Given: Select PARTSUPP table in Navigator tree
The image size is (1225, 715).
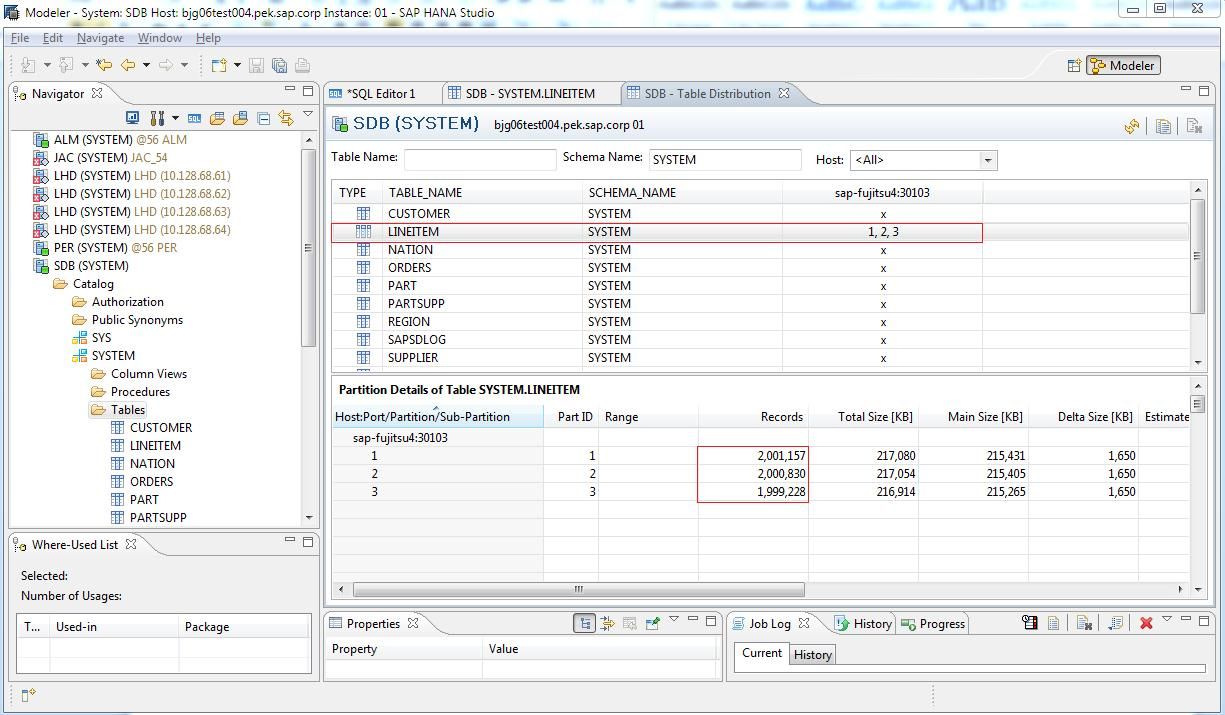Looking at the screenshot, I should 158,518.
